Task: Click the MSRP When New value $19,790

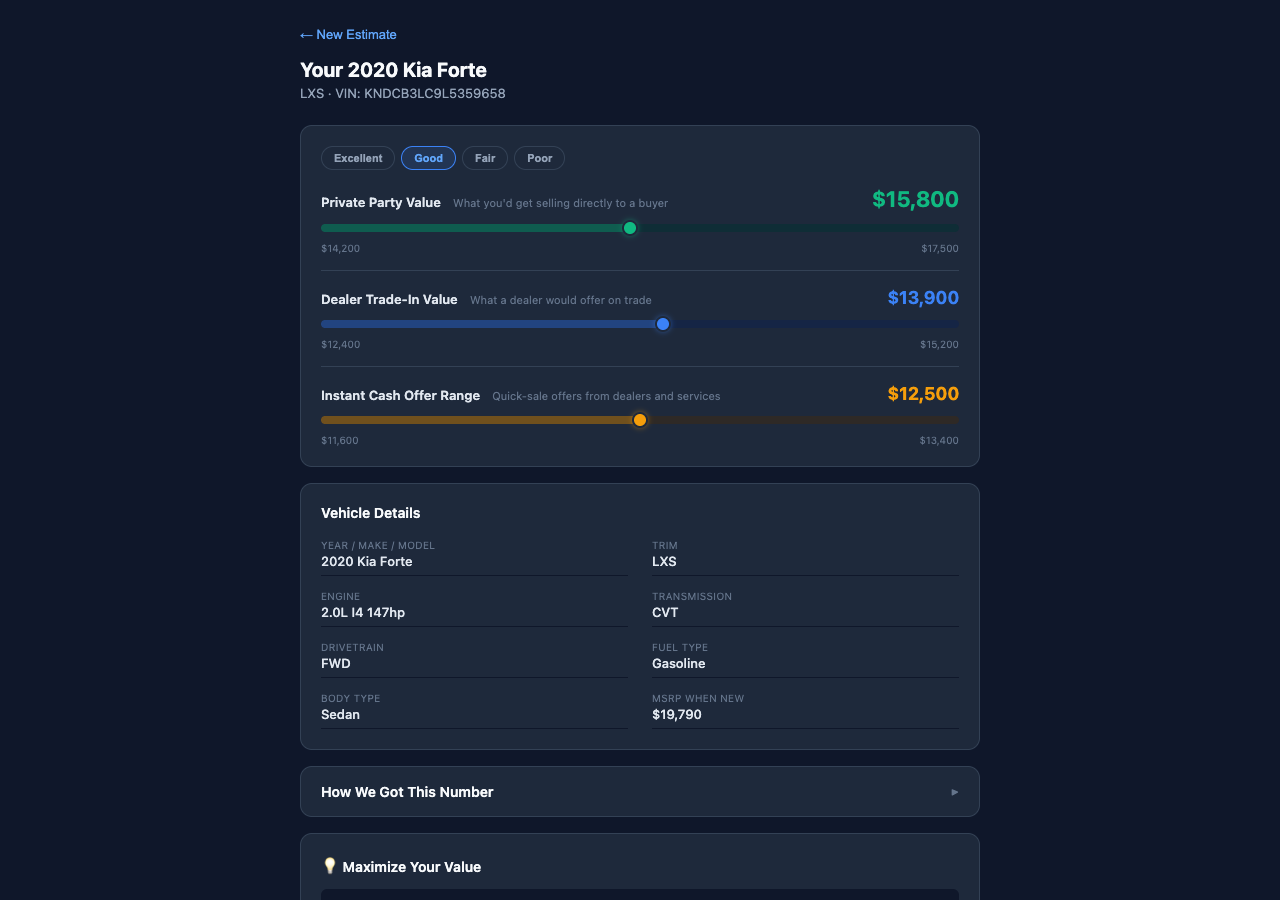Action: pyautogui.click(x=677, y=714)
